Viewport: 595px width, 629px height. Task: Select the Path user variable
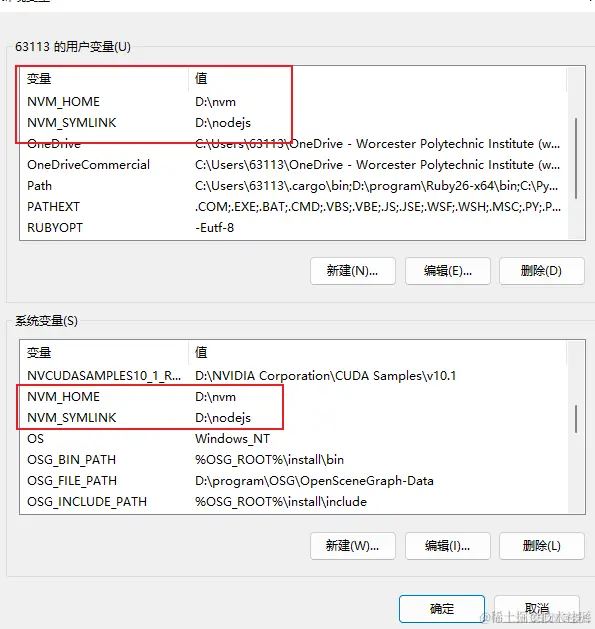pos(294,186)
